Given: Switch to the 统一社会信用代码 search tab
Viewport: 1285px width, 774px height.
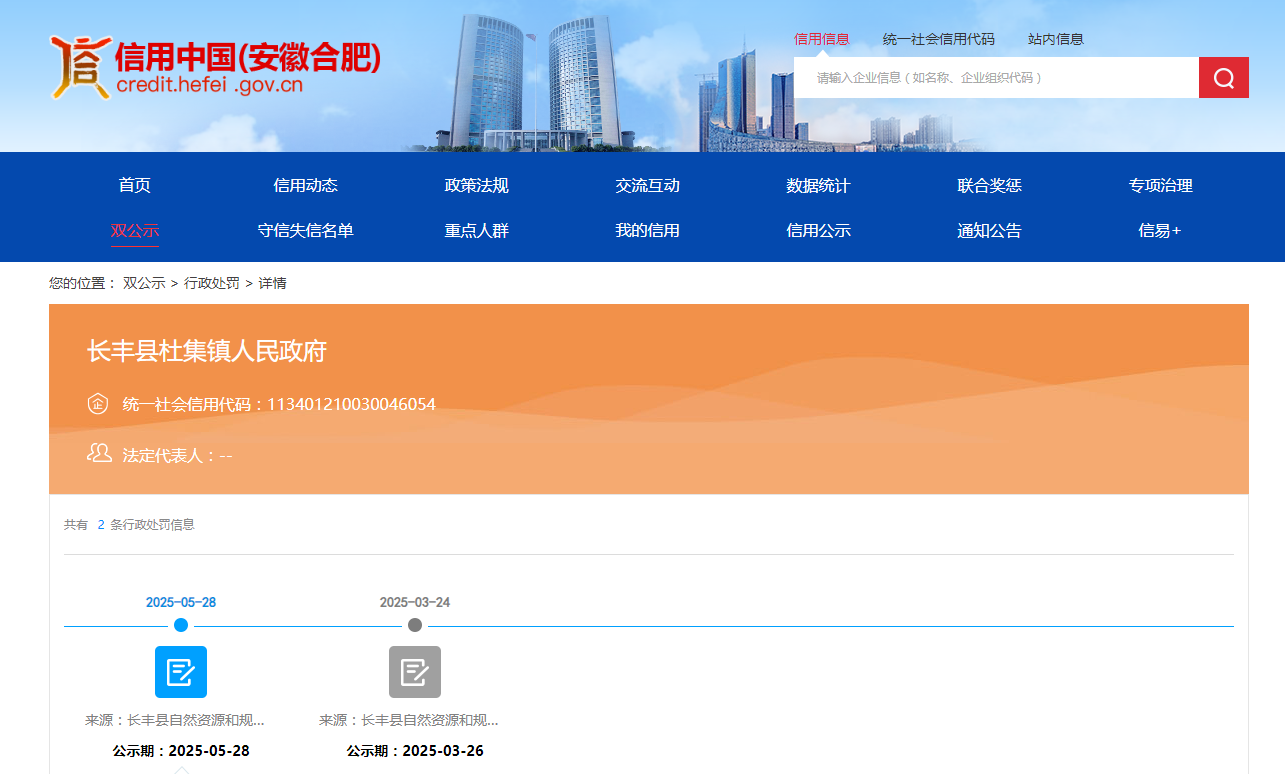Looking at the screenshot, I should click(939, 39).
